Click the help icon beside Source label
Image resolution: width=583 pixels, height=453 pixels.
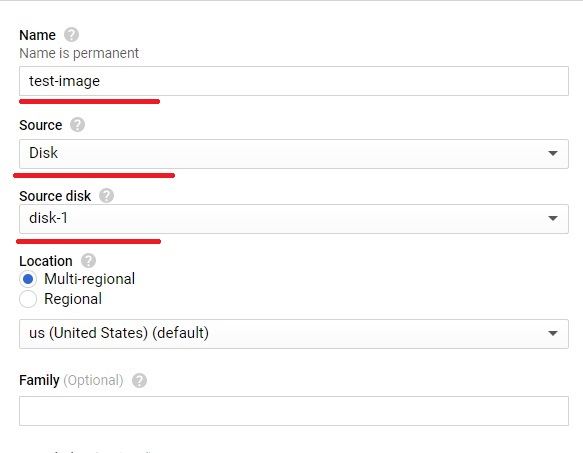[x=77, y=125]
